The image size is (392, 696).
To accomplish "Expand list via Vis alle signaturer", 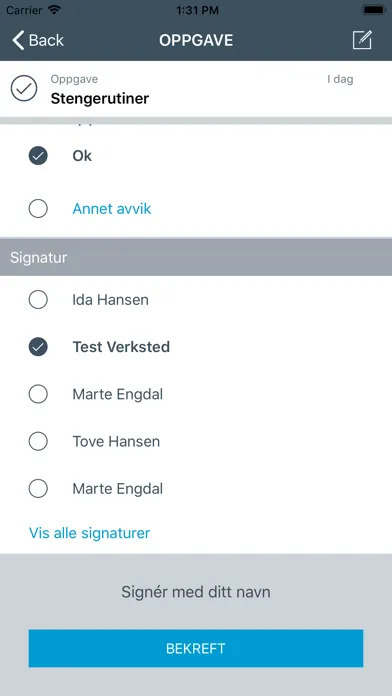I will [90, 533].
